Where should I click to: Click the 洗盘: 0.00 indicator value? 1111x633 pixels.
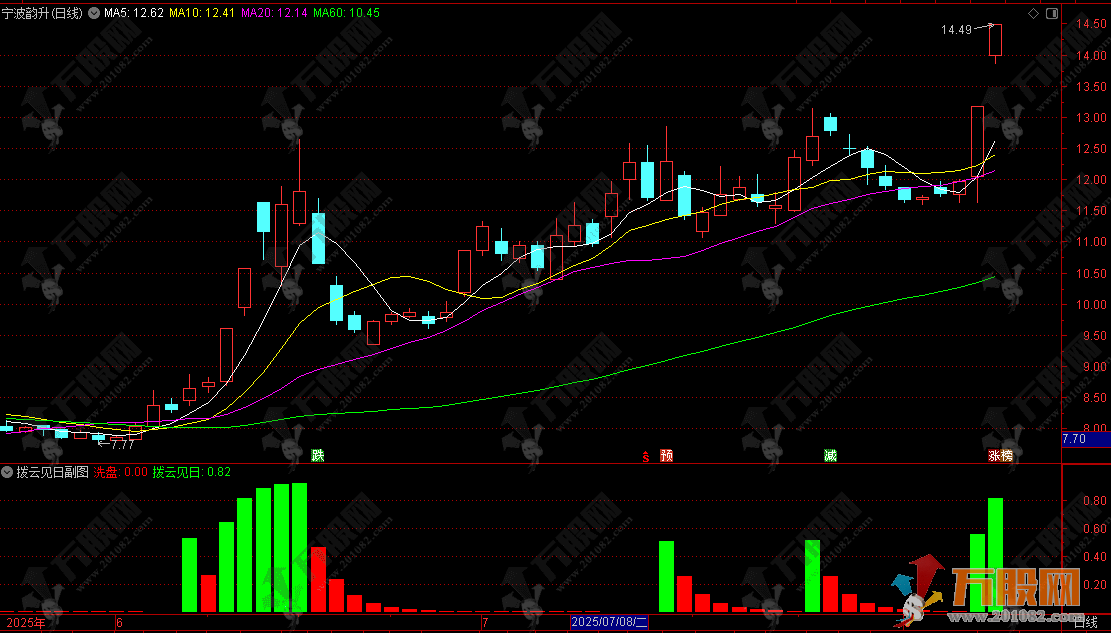(x=121, y=471)
